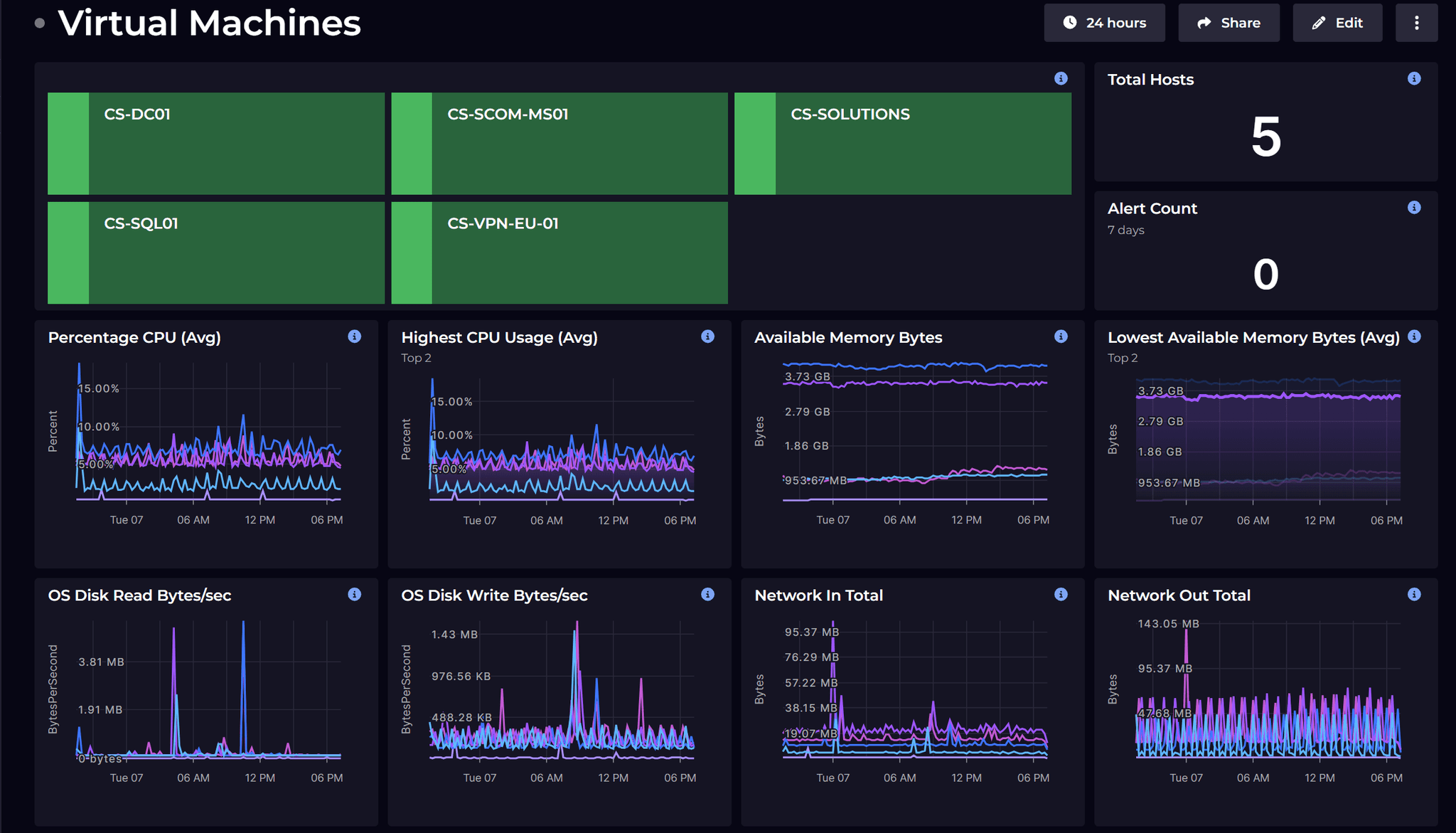This screenshot has width=1456, height=833.
Task: Click the green status bar on CS-SOLUTIONS
Action: [x=754, y=143]
